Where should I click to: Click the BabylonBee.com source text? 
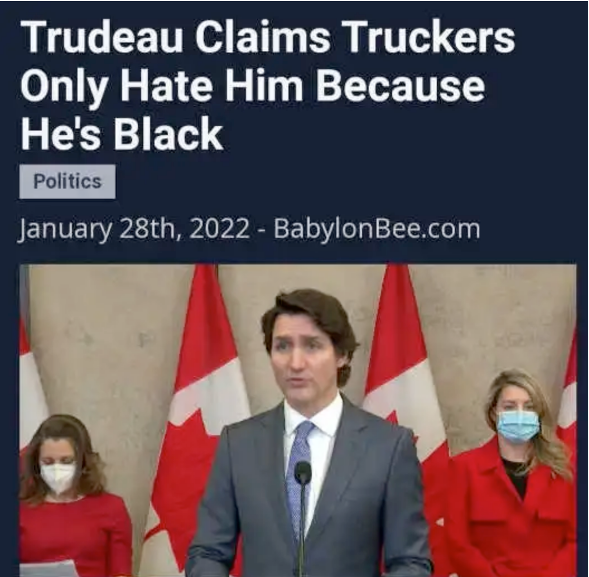[377, 228]
